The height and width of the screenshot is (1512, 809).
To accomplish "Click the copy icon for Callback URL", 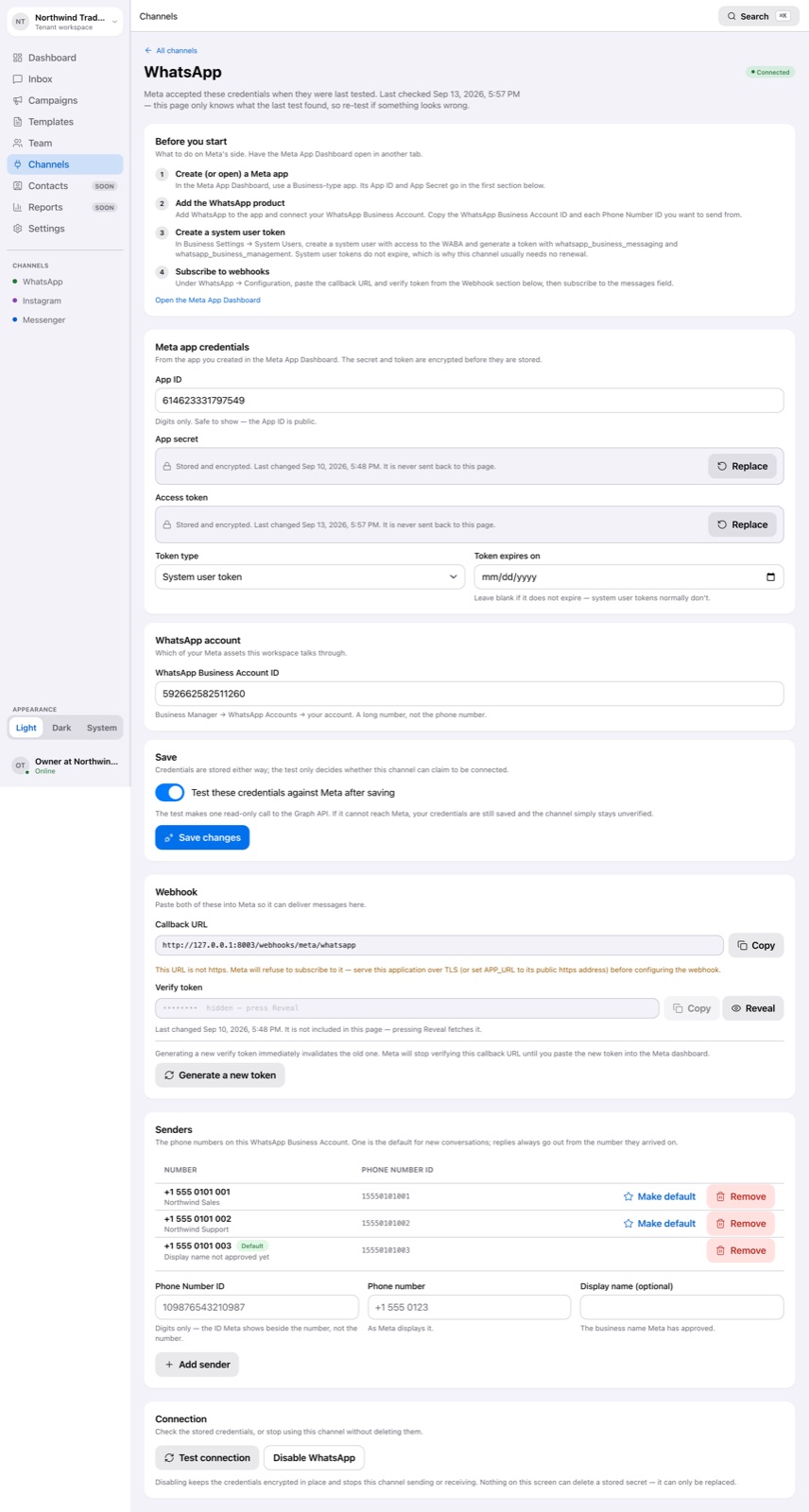I will (743, 945).
